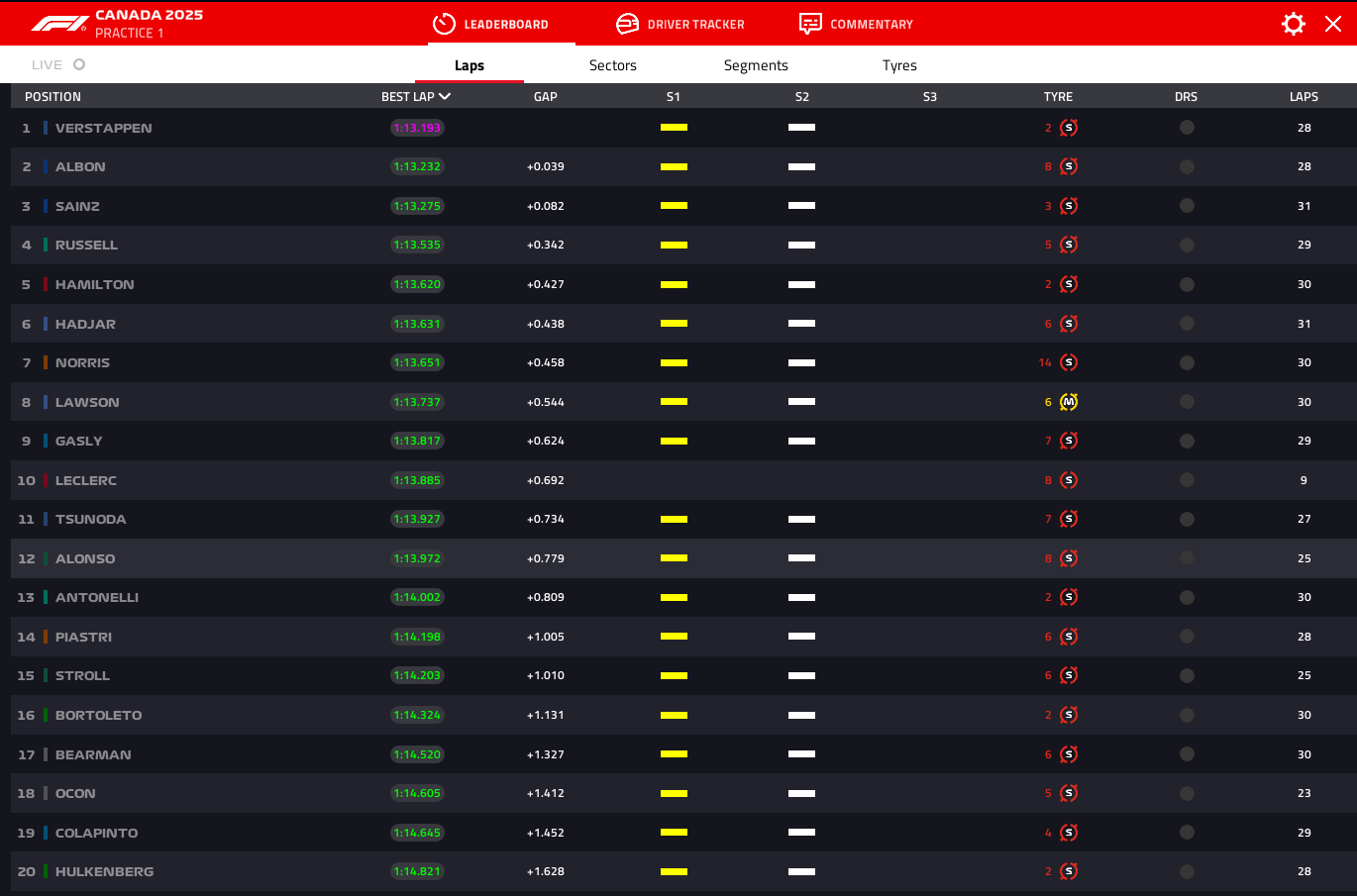The height and width of the screenshot is (896, 1357).
Task: Click Verstappen's soft tyre icon
Action: pos(1069,128)
